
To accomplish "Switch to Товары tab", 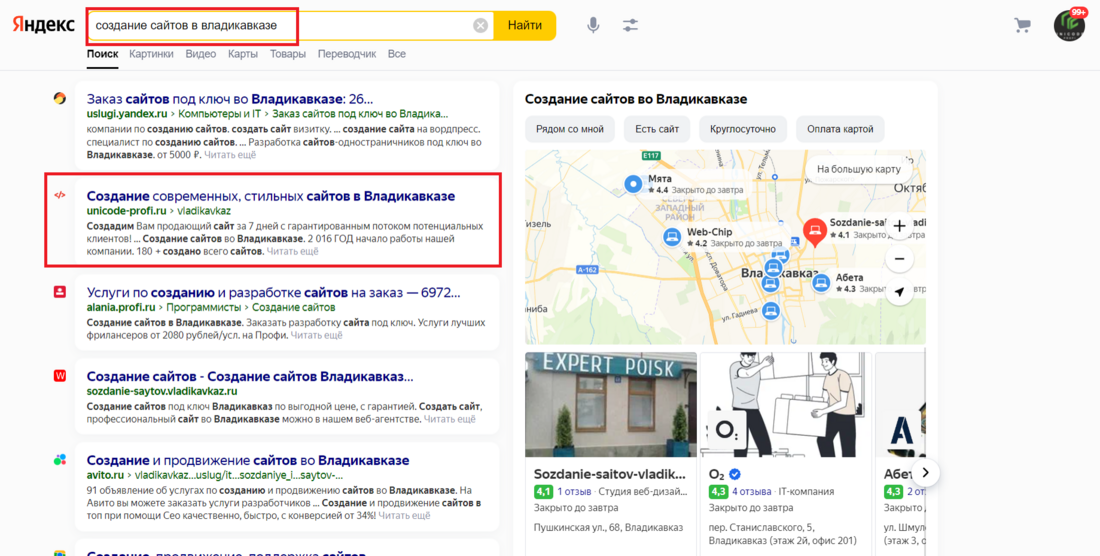I will point(288,54).
